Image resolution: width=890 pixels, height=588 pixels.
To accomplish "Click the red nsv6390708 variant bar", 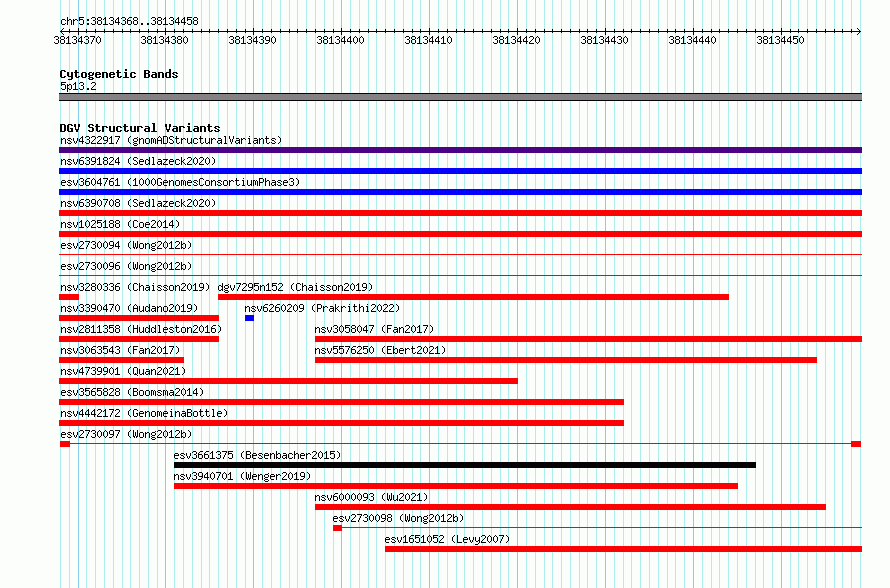I will click(x=460, y=213).
